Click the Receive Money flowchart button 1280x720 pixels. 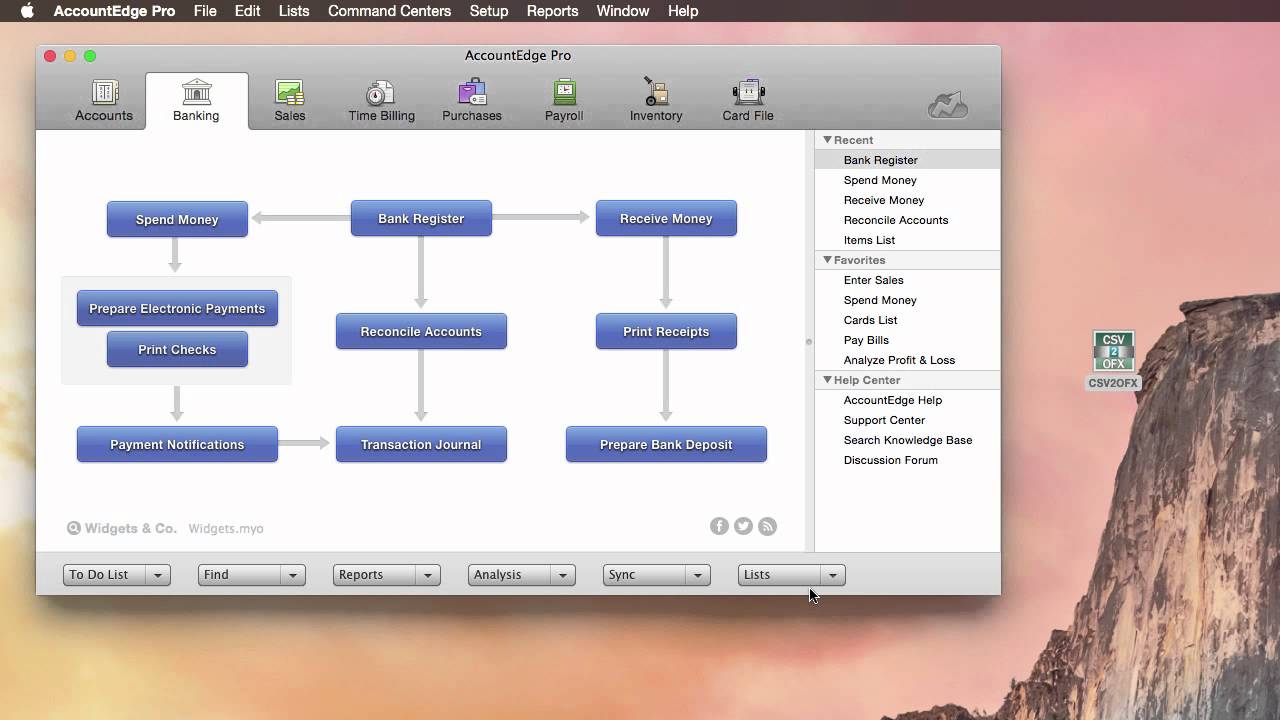point(666,218)
